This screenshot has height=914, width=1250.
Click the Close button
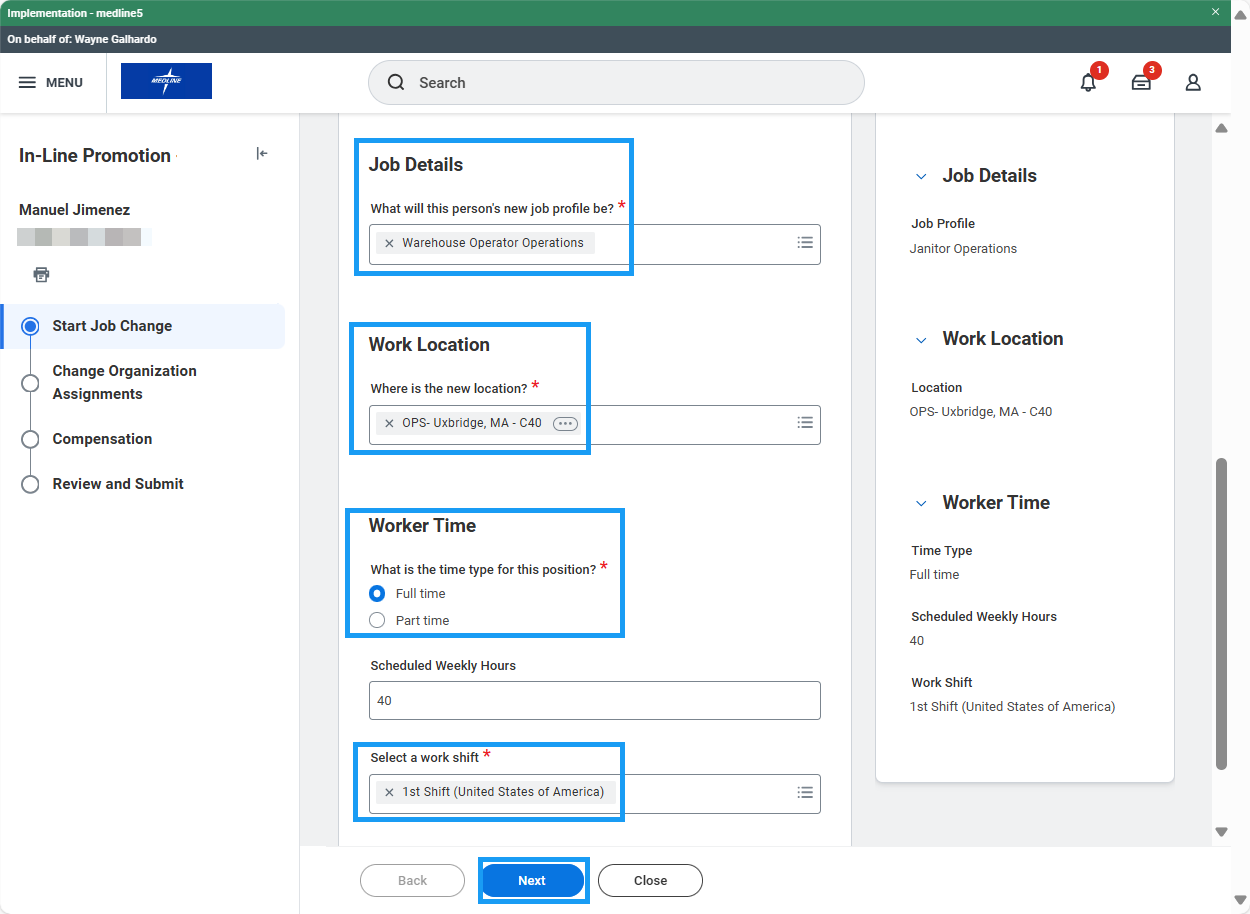tap(650, 881)
